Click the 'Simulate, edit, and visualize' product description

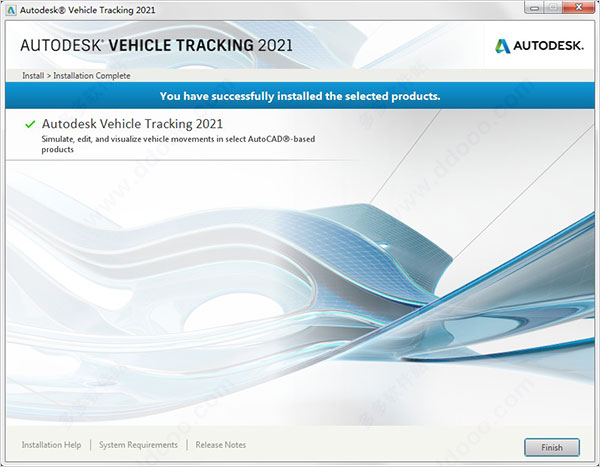pyautogui.click(x=178, y=144)
